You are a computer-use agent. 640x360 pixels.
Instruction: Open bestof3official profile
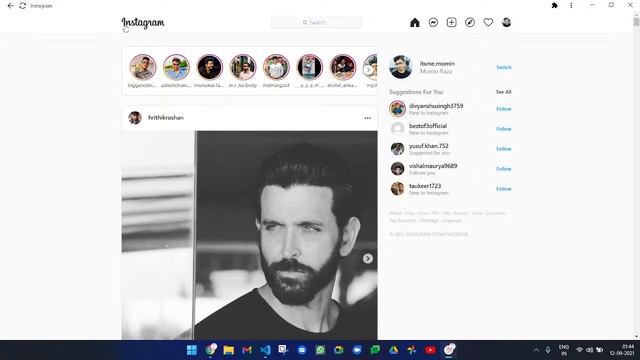point(428,126)
